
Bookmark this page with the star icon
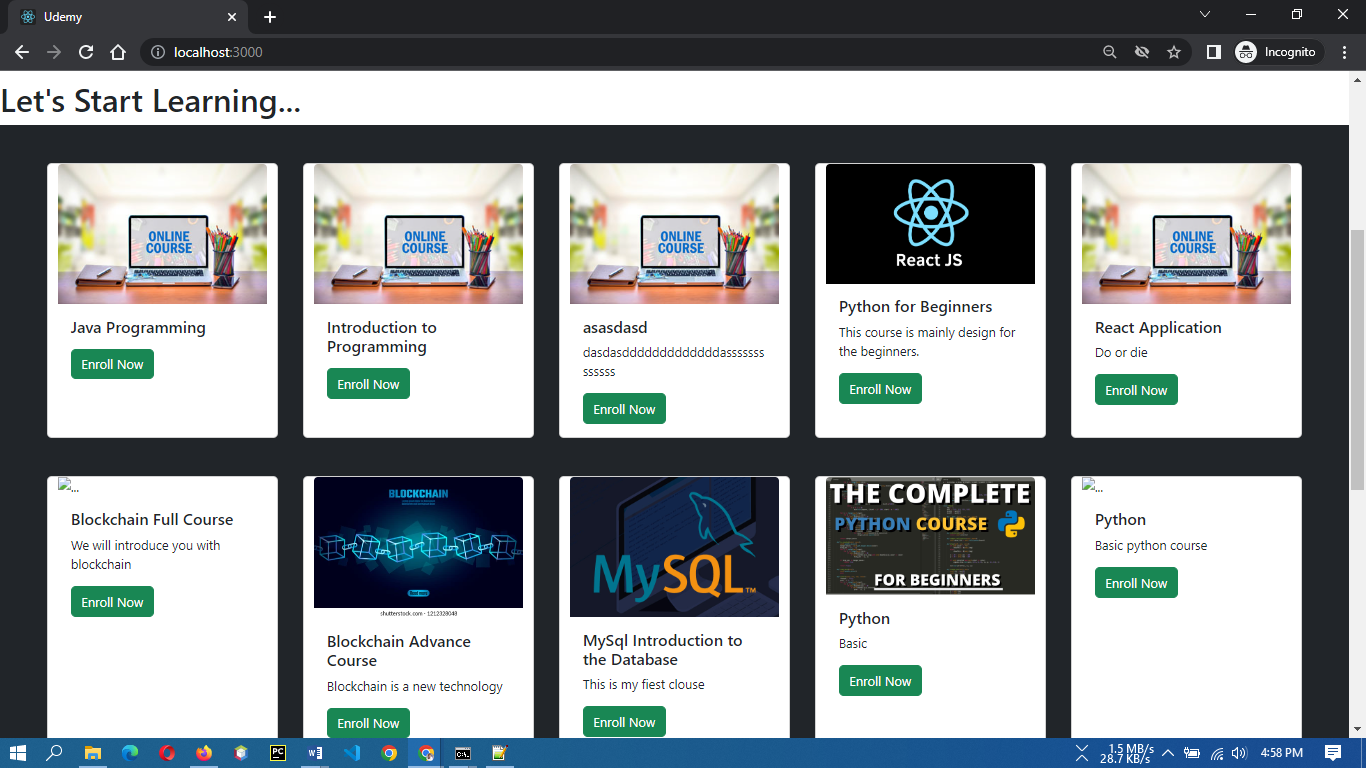point(1173,52)
